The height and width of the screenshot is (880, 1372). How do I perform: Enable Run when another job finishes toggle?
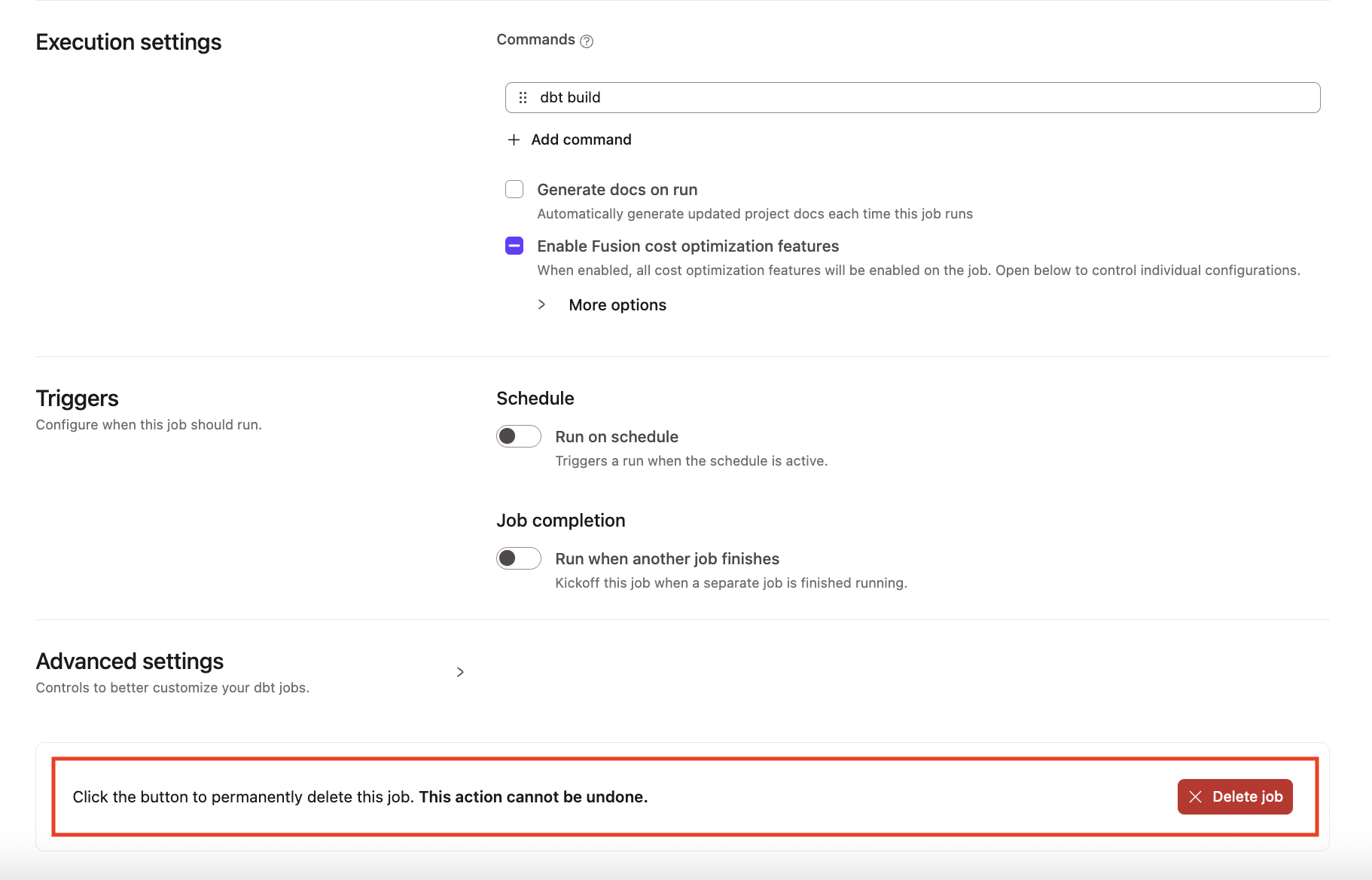[x=518, y=558]
